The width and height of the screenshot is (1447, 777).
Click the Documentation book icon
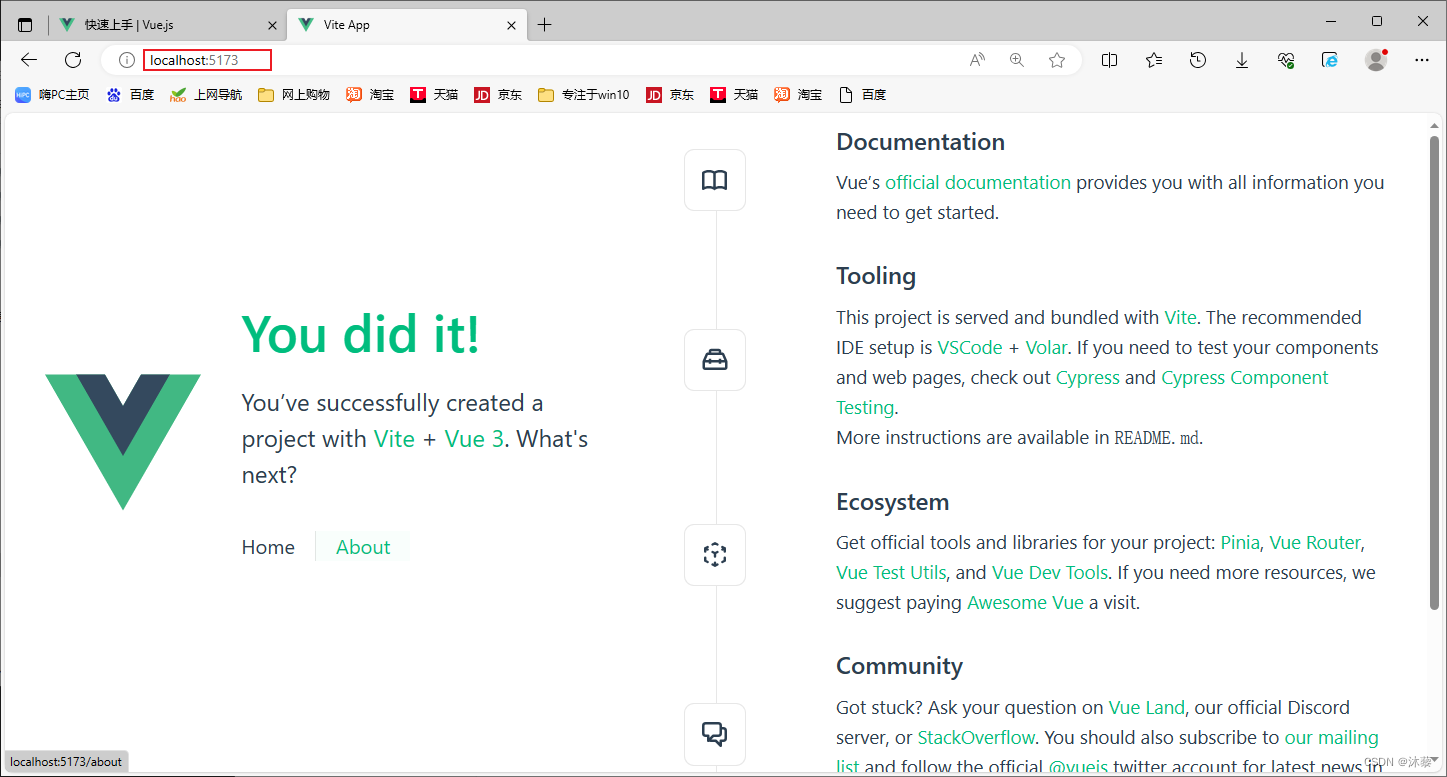715,180
